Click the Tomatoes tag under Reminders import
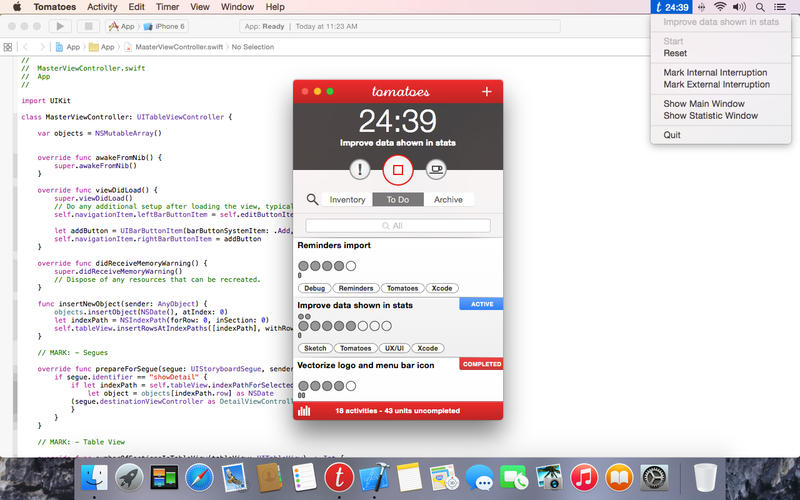Screen dimensions: 800x500 (402, 288)
